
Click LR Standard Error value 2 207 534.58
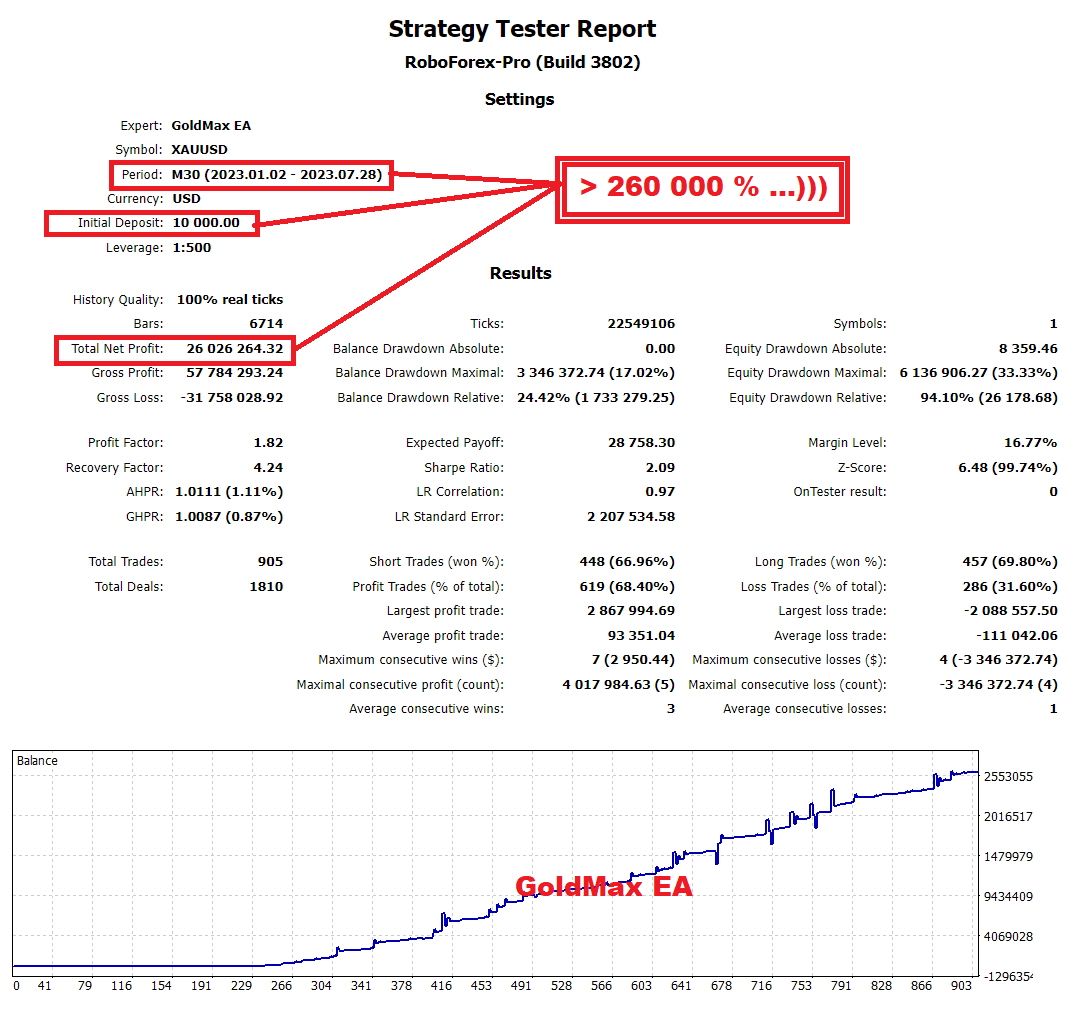[631, 517]
